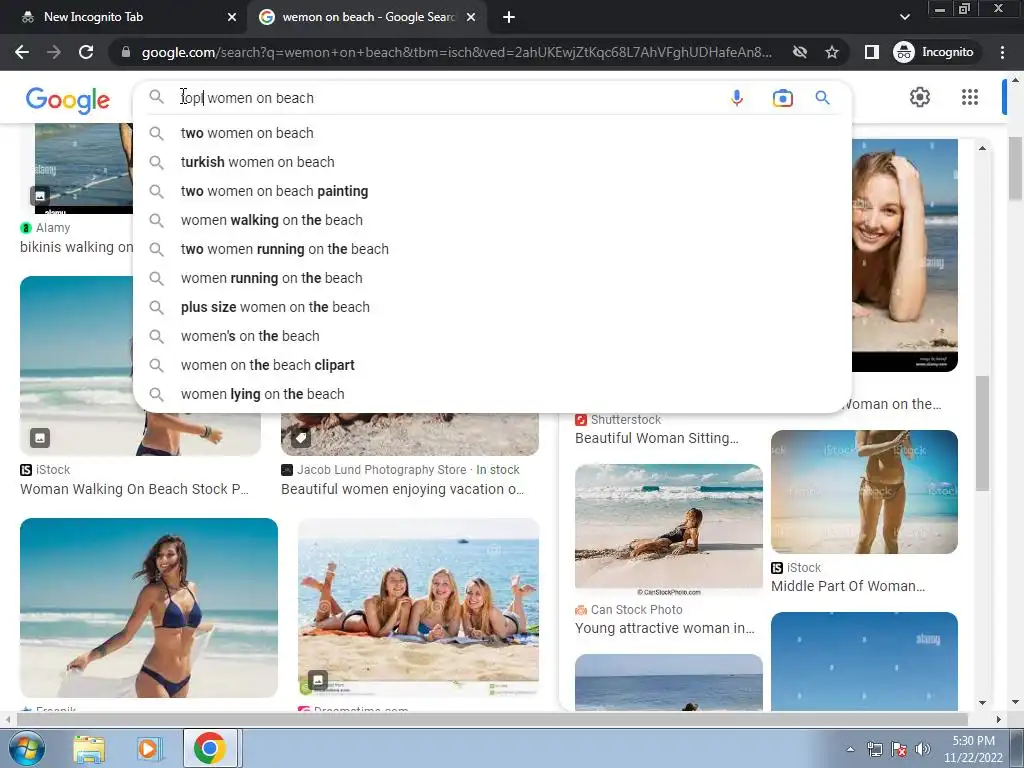Click the blue search magnifier button
This screenshot has height=768, width=1024.
(x=822, y=98)
